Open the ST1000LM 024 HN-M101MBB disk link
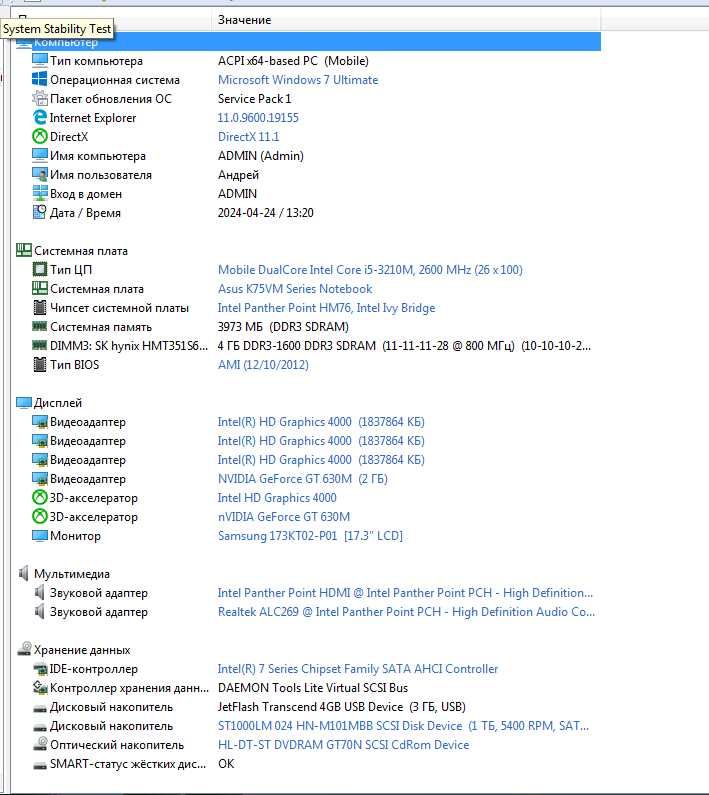The width and height of the screenshot is (709, 795). (404, 726)
